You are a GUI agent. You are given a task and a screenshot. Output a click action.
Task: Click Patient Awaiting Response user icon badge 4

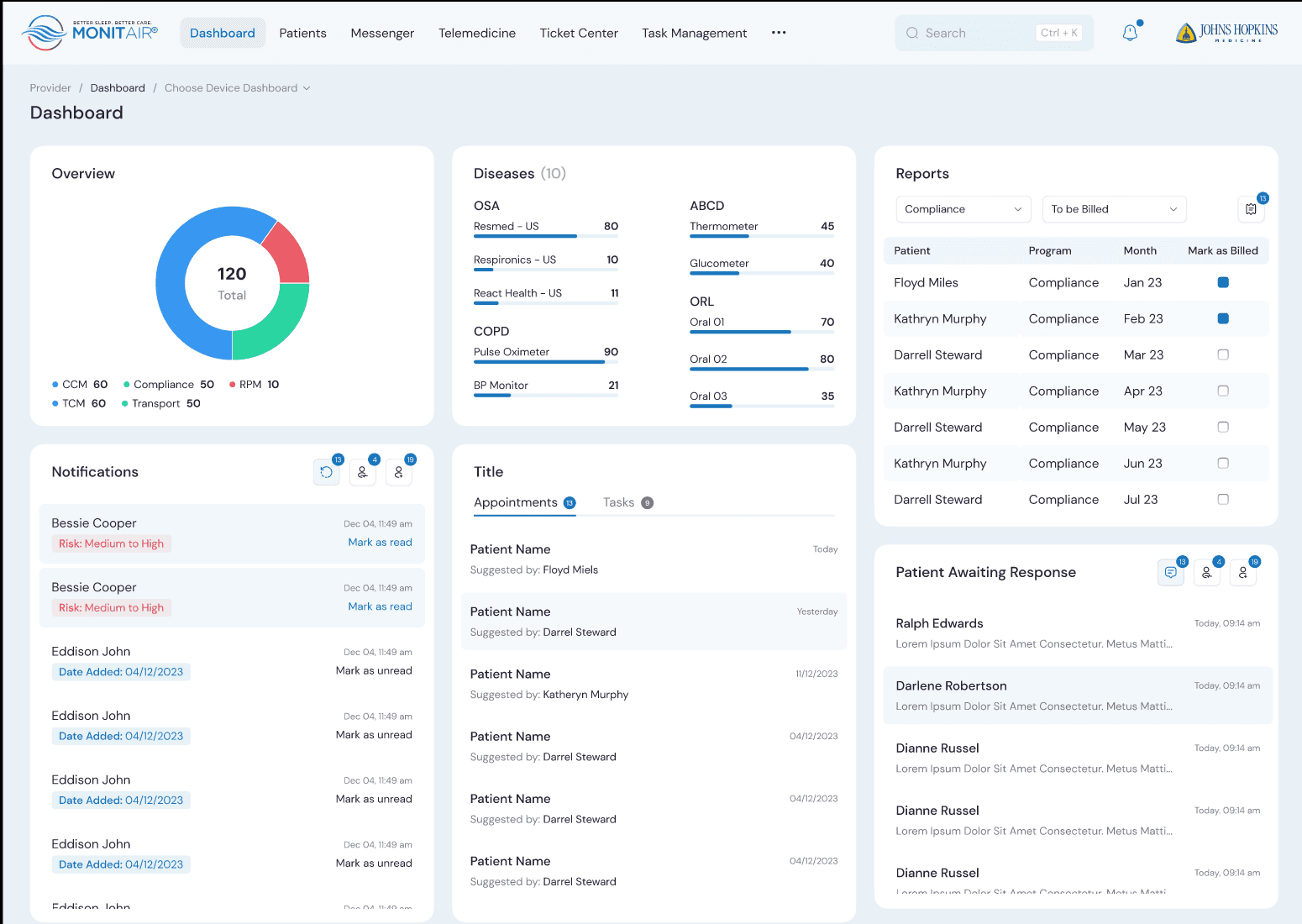point(1207,573)
